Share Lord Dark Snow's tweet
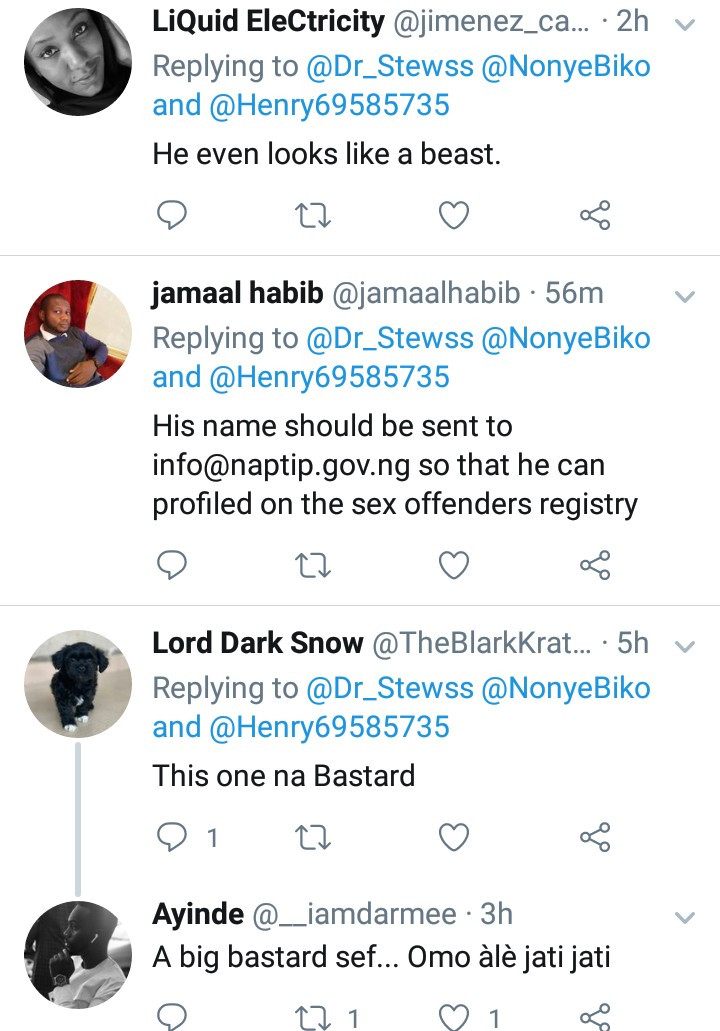This screenshot has height=1031, width=720. click(x=595, y=837)
